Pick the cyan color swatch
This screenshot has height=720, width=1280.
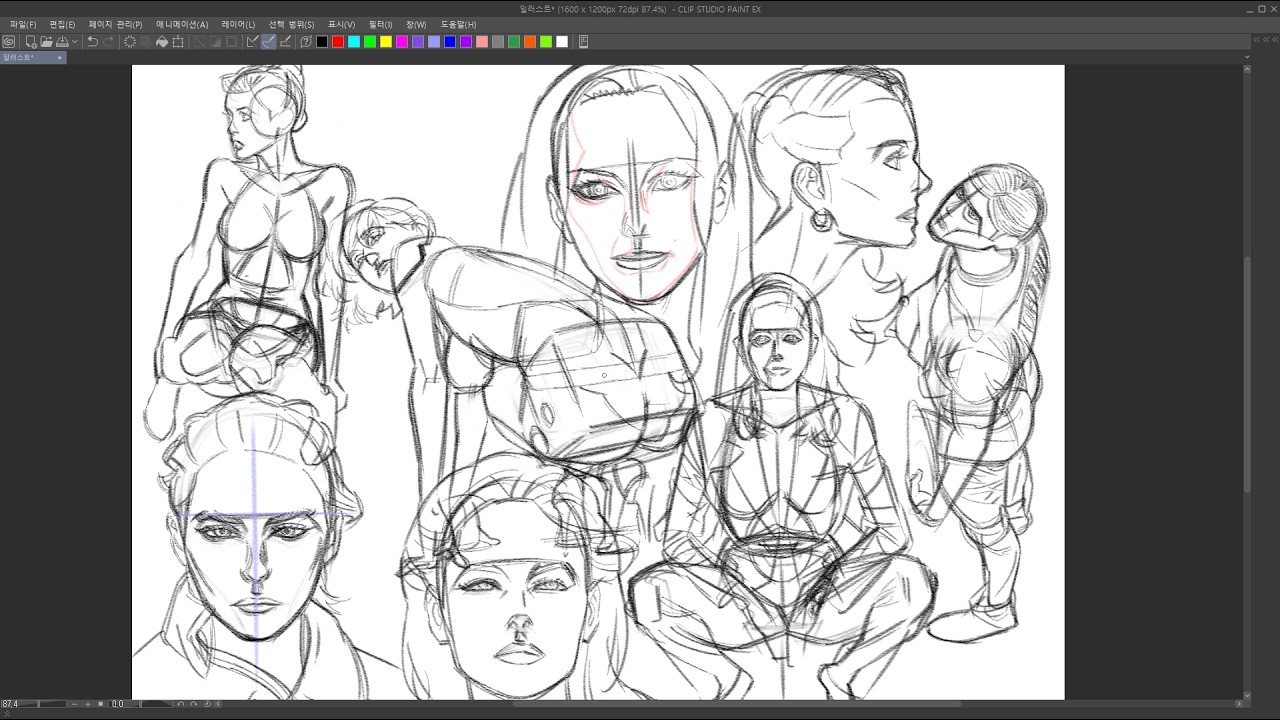tap(354, 42)
